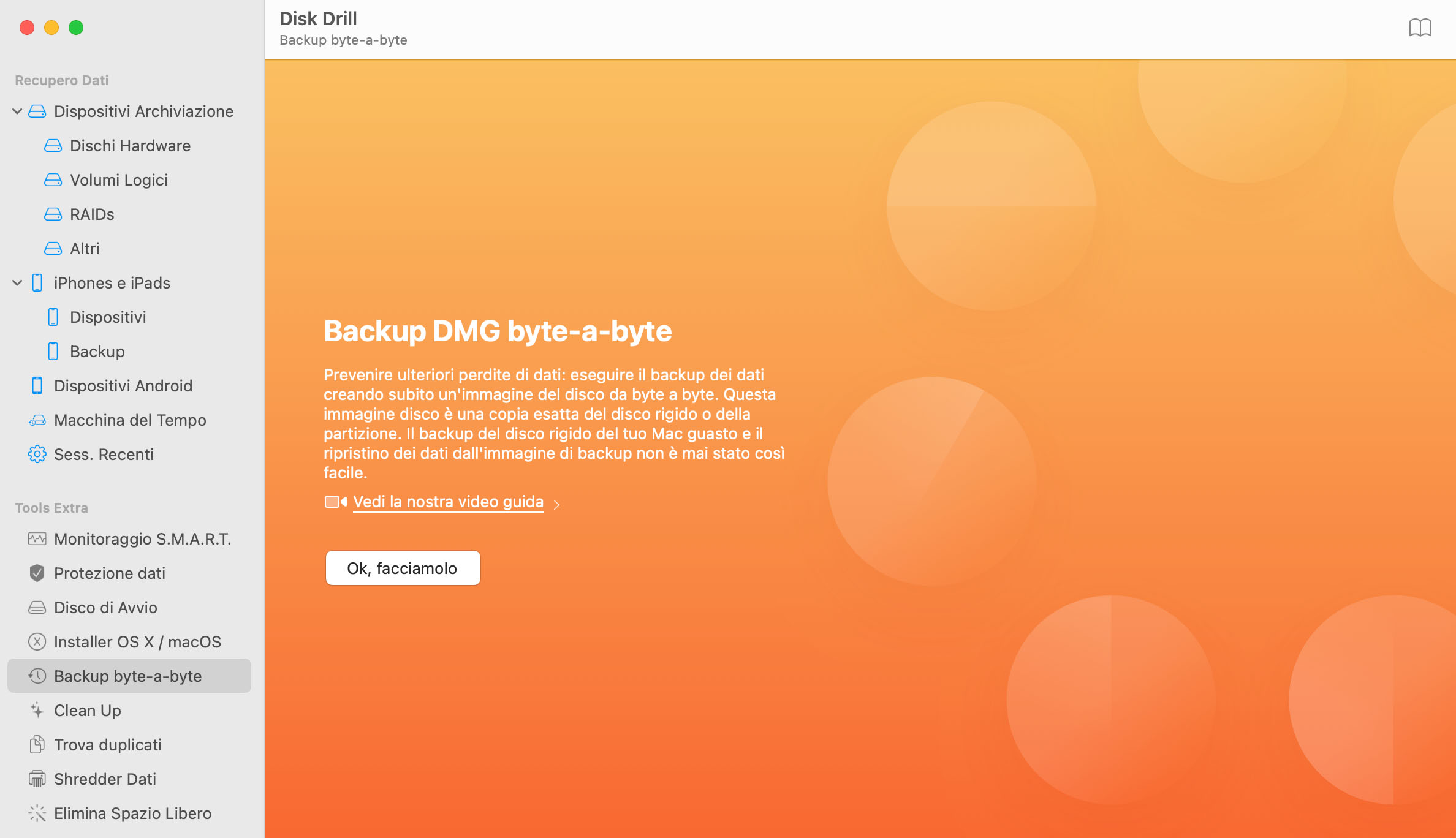Viewport: 1456px width, 838px height.
Task: Click Ok, facciamolo button
Action: pyautogui.click(x=402, y=568)
